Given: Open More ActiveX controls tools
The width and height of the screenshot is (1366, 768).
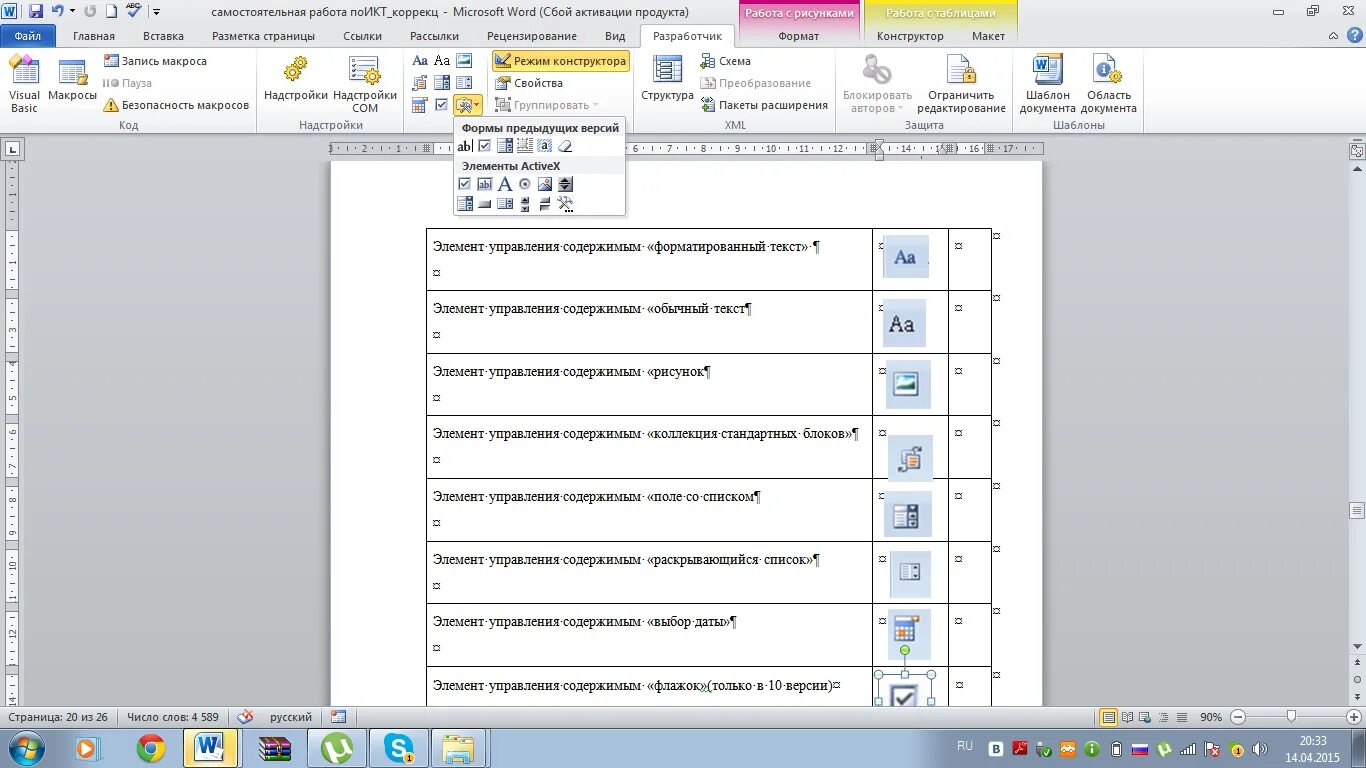Looking at the screenshot, I should click(x=565, y=204).
